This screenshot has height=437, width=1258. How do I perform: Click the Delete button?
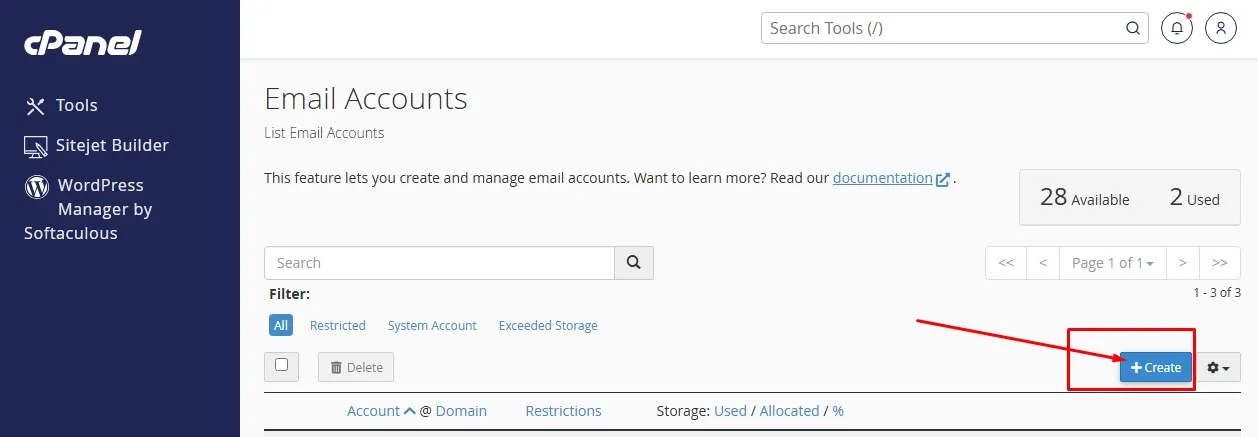click(x=356, y=367)
